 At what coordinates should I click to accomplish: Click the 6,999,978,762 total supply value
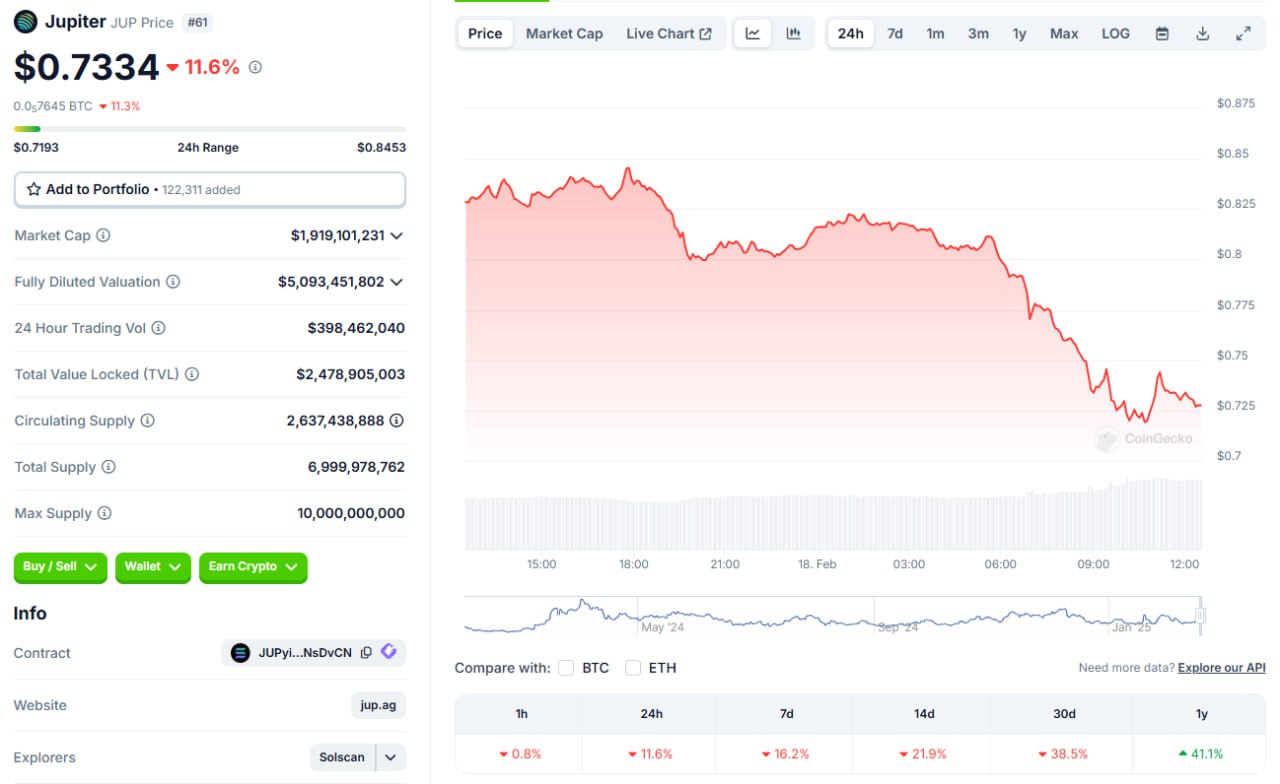356,467
